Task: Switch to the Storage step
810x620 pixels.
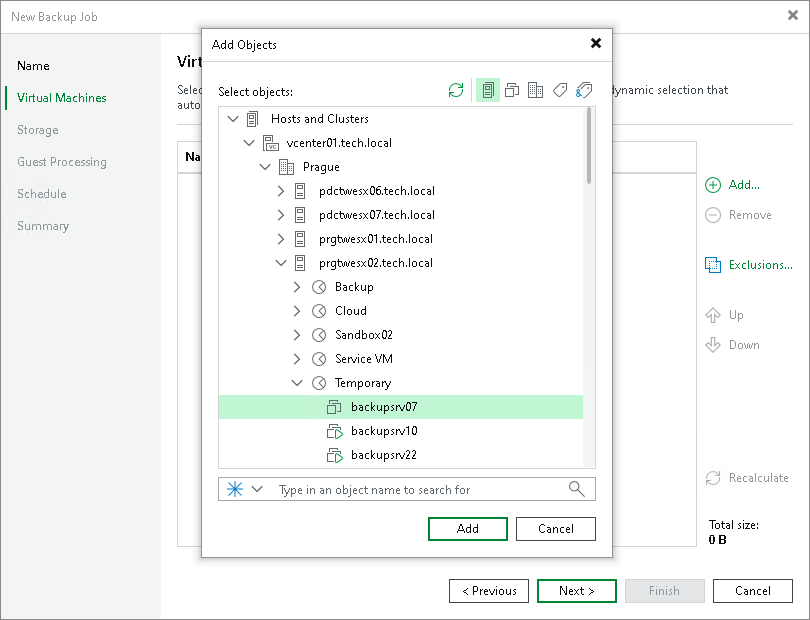Action: click(x=37, y=130)
